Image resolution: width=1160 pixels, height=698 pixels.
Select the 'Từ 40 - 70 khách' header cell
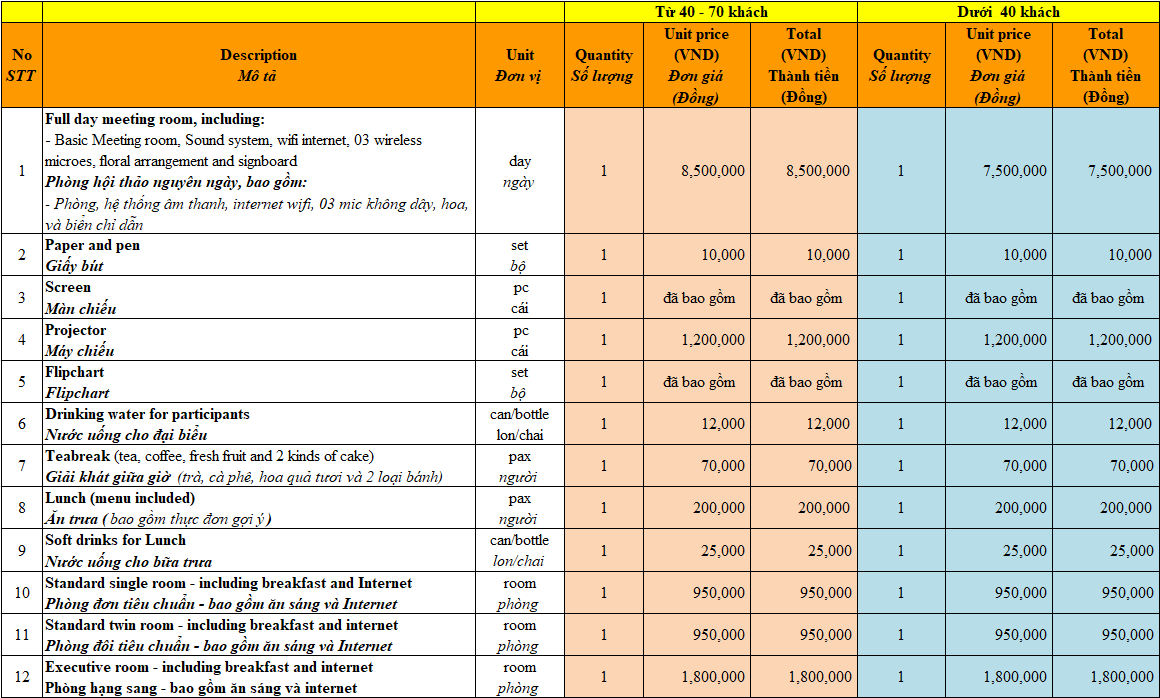tap(711, 12)
